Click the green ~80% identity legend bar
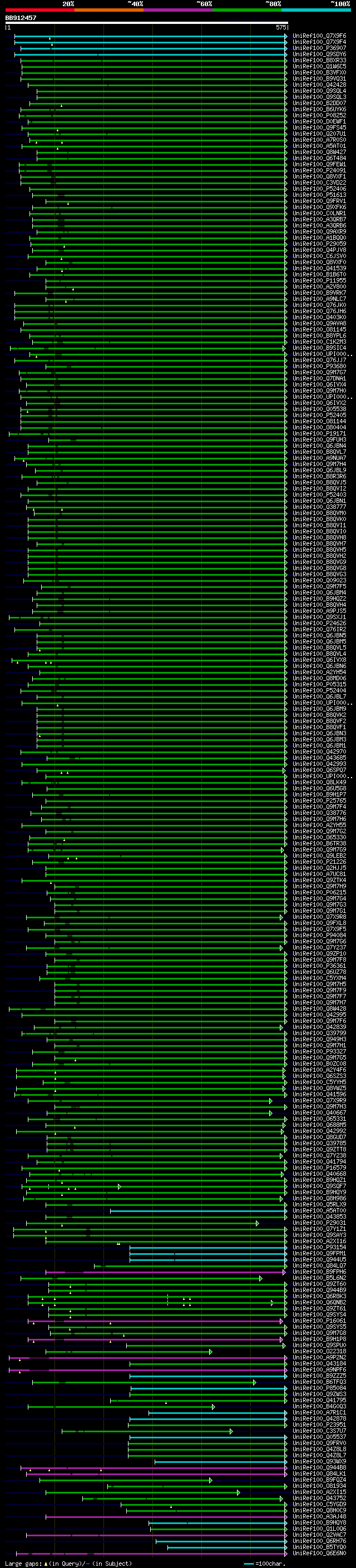 pyautogui.click(x=247, y=10)
